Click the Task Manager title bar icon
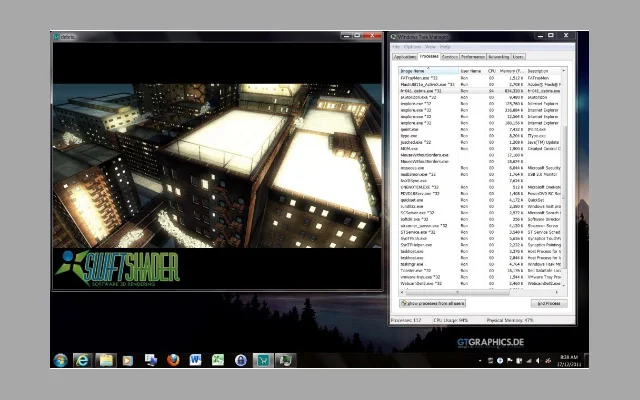 click(x=393, y=37)
